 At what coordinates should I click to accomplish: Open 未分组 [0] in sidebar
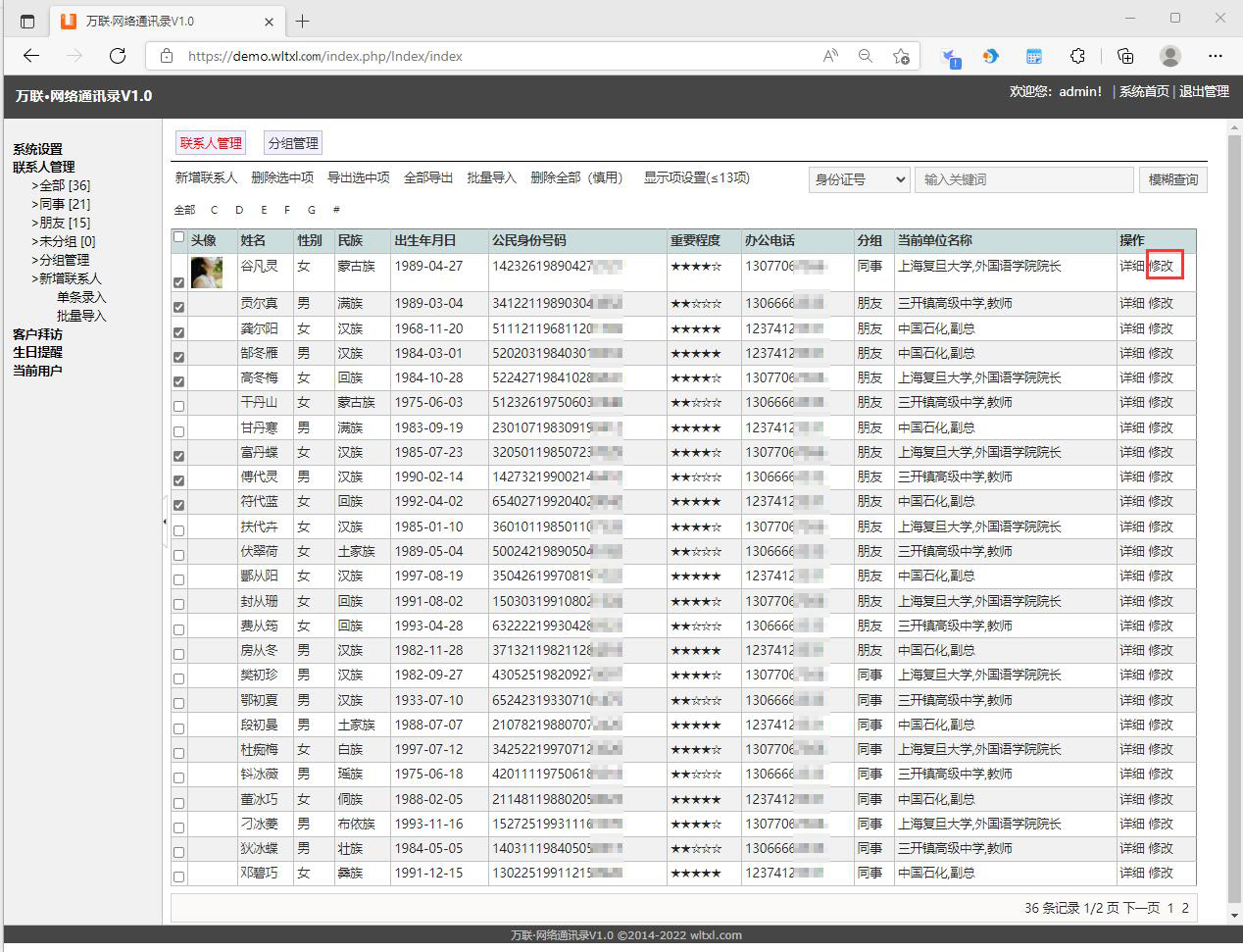(68, 241)
